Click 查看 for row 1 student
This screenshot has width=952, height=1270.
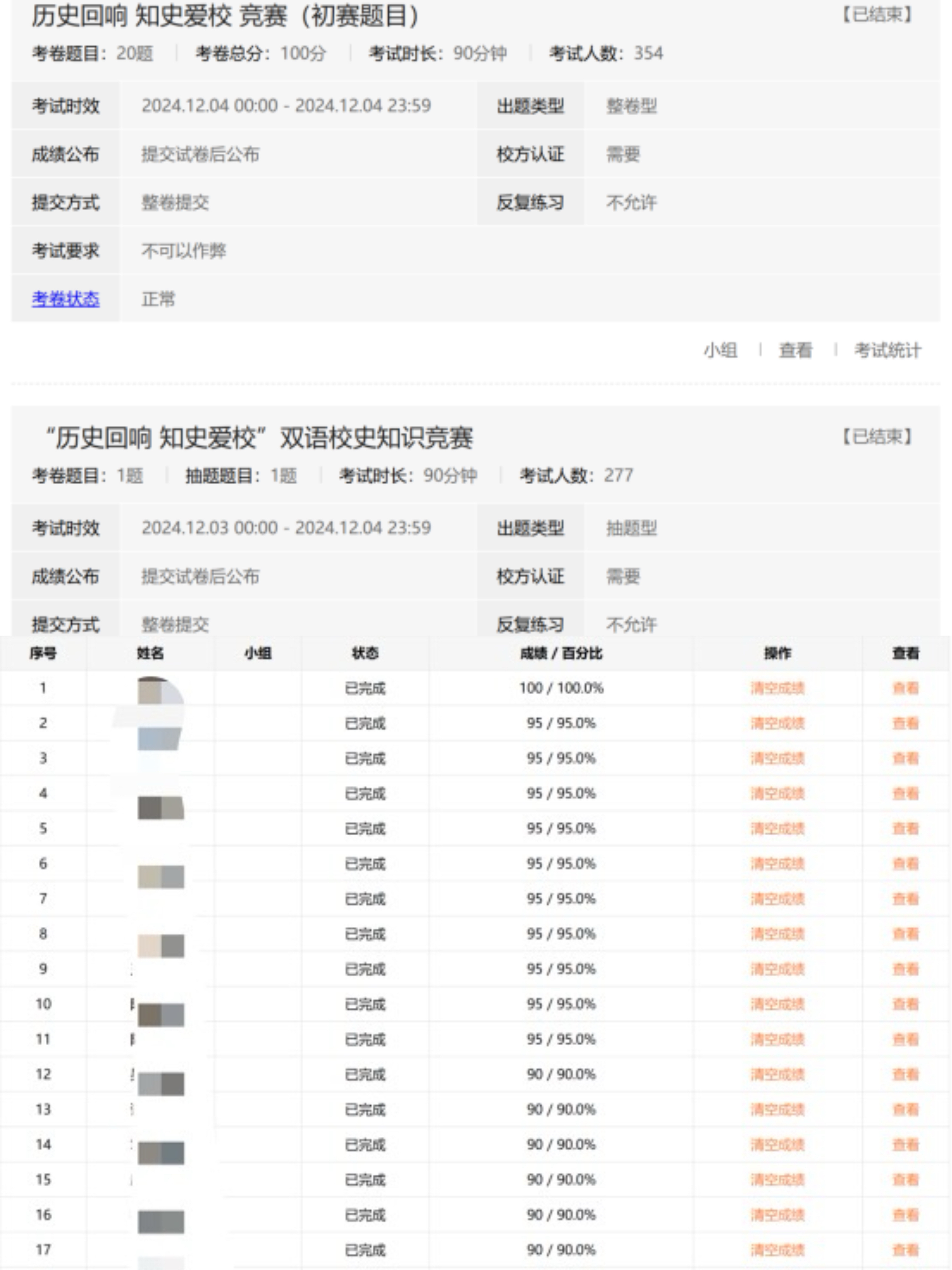[x=906, y=688]
